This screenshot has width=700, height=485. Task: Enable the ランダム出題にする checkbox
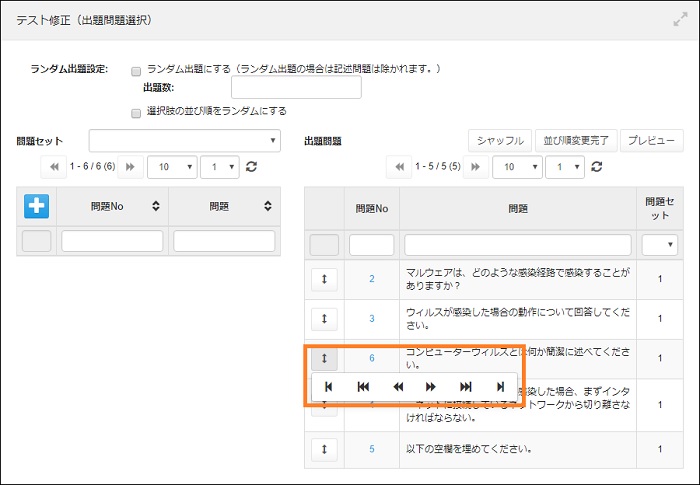pyautogui.click(x=136, y=70)
